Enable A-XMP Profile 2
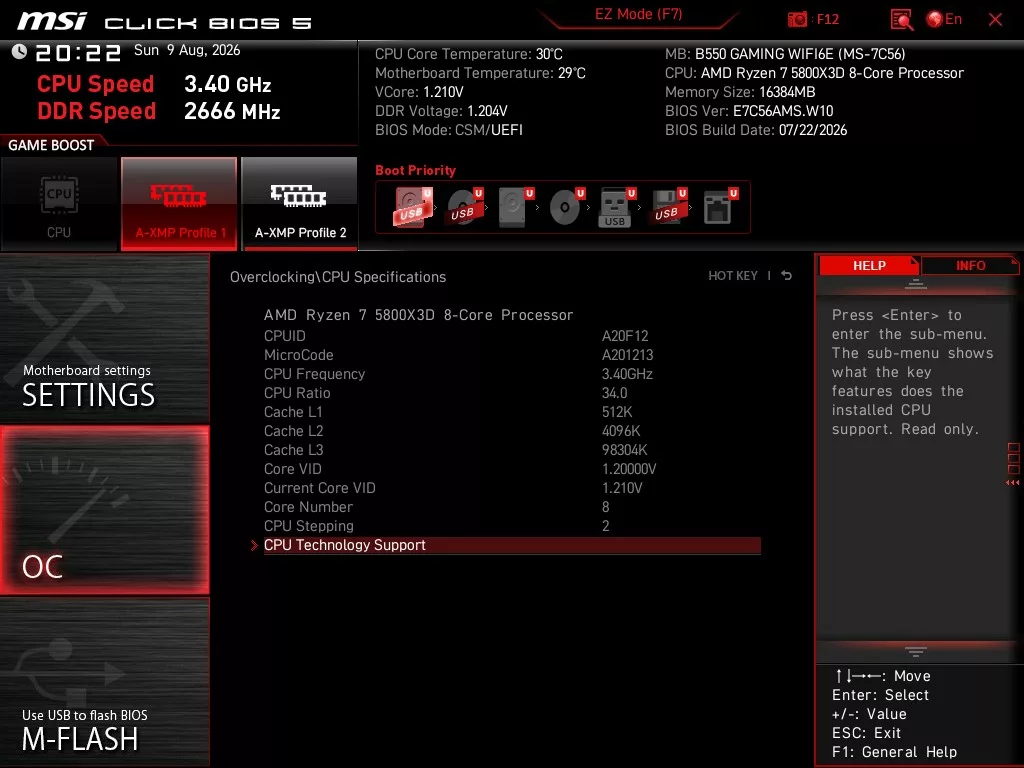This screenshot has height=768, width=1024. click(300, 204)
